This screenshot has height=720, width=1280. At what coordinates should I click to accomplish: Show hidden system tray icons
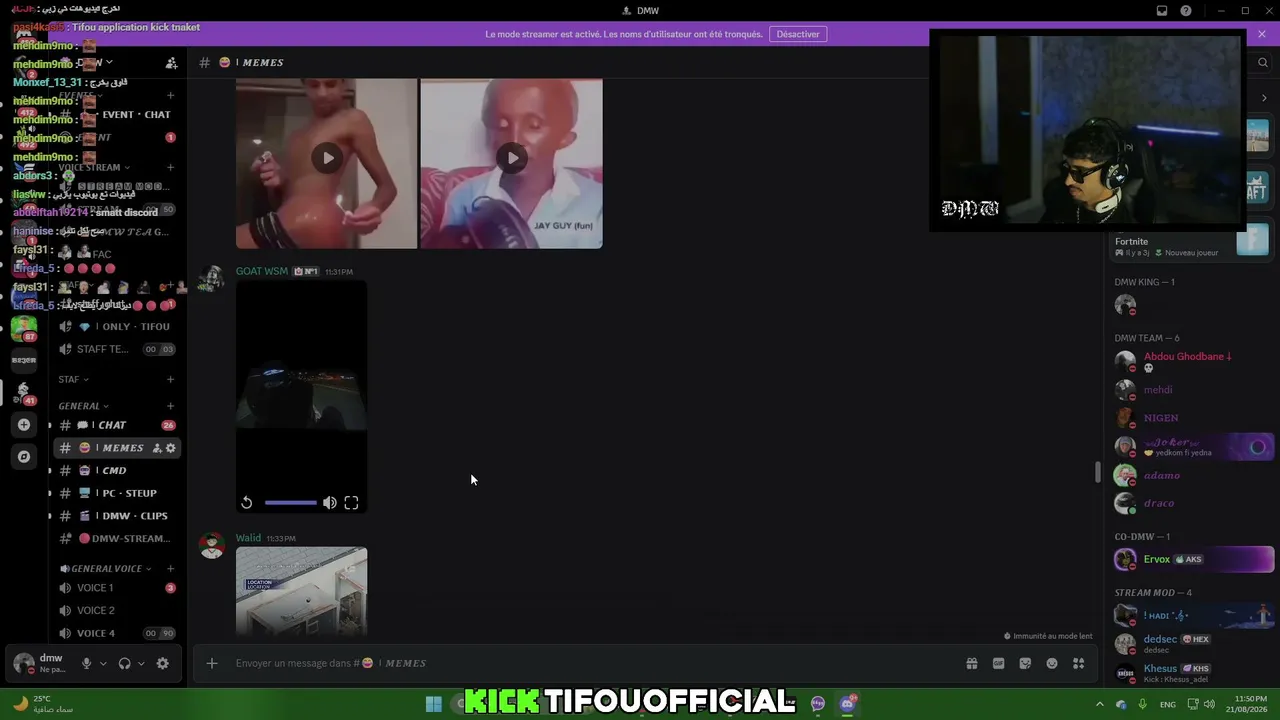[x=1100, y=704]
